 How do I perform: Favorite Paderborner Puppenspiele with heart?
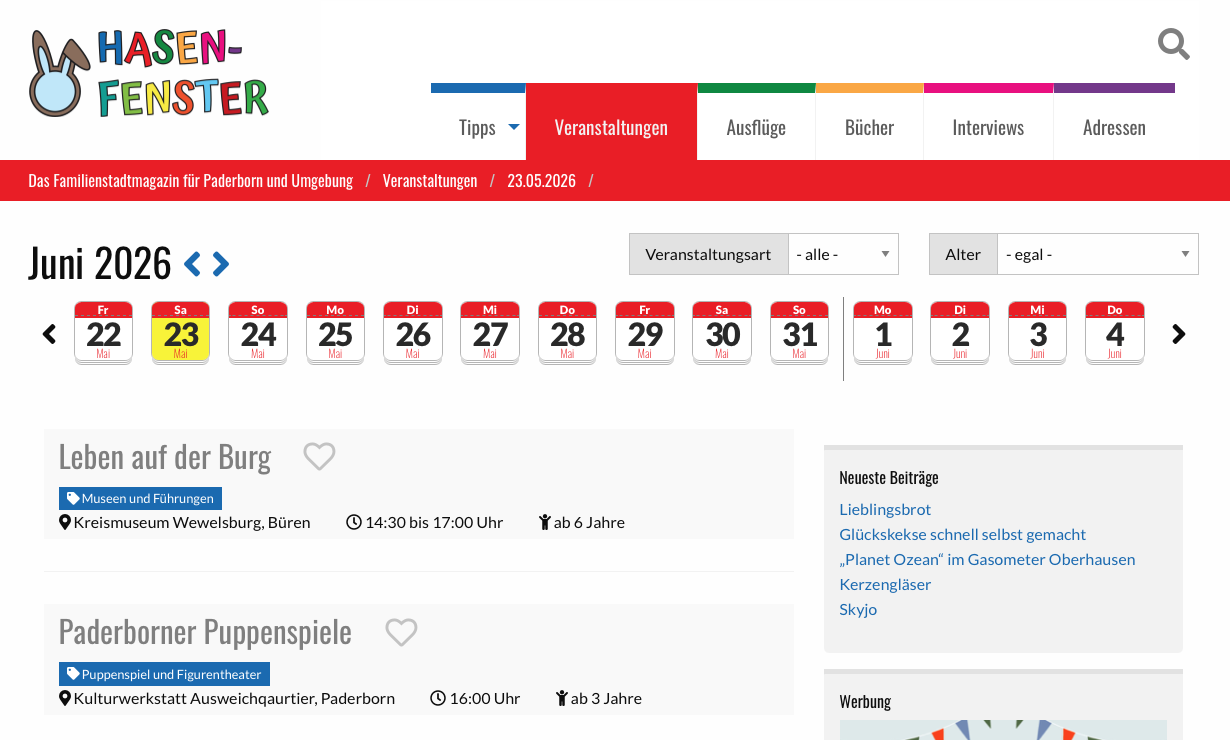pyautogui.click(x=401, y=632)
